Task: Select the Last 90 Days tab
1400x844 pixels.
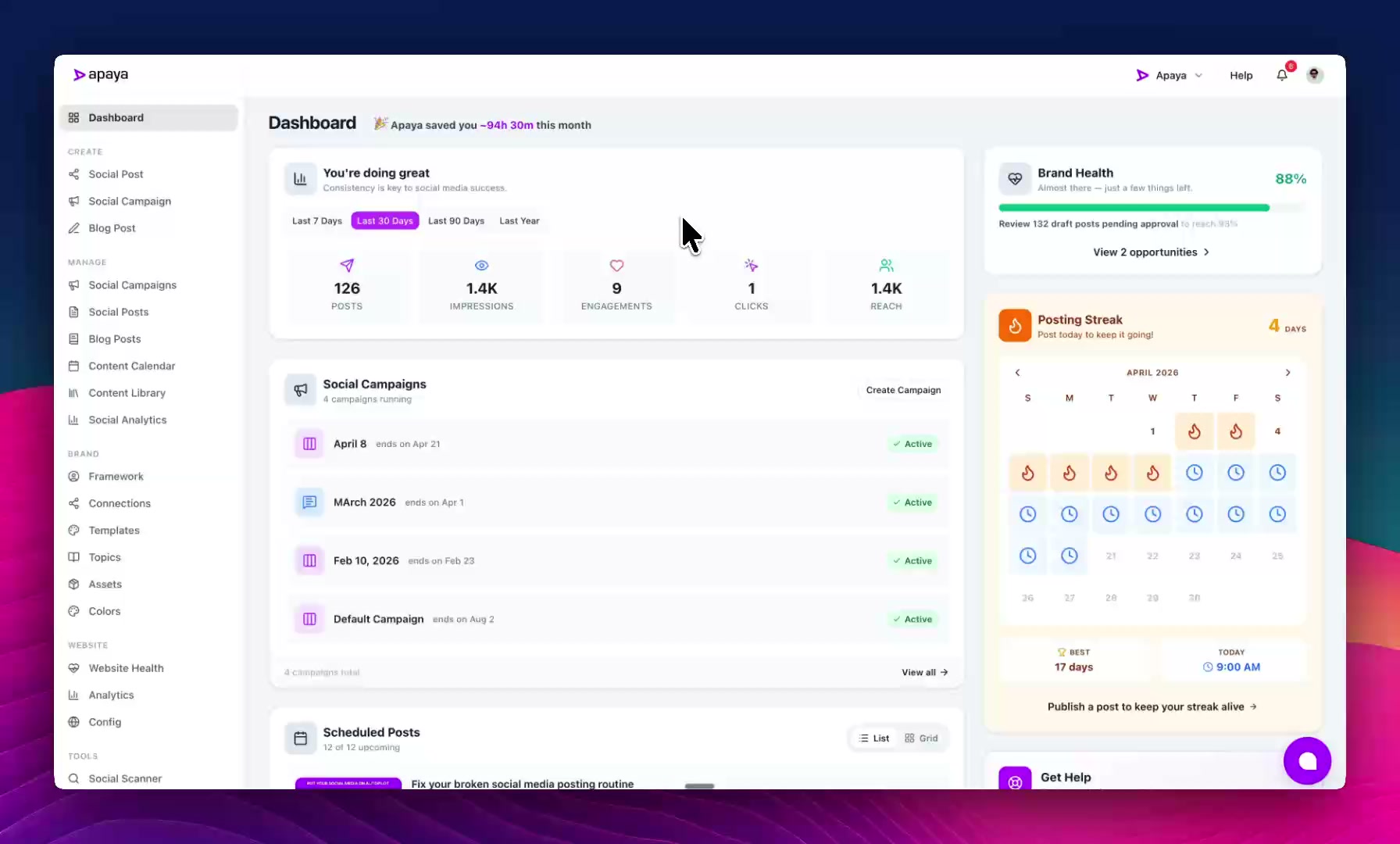Action: (x=455, y=221)
